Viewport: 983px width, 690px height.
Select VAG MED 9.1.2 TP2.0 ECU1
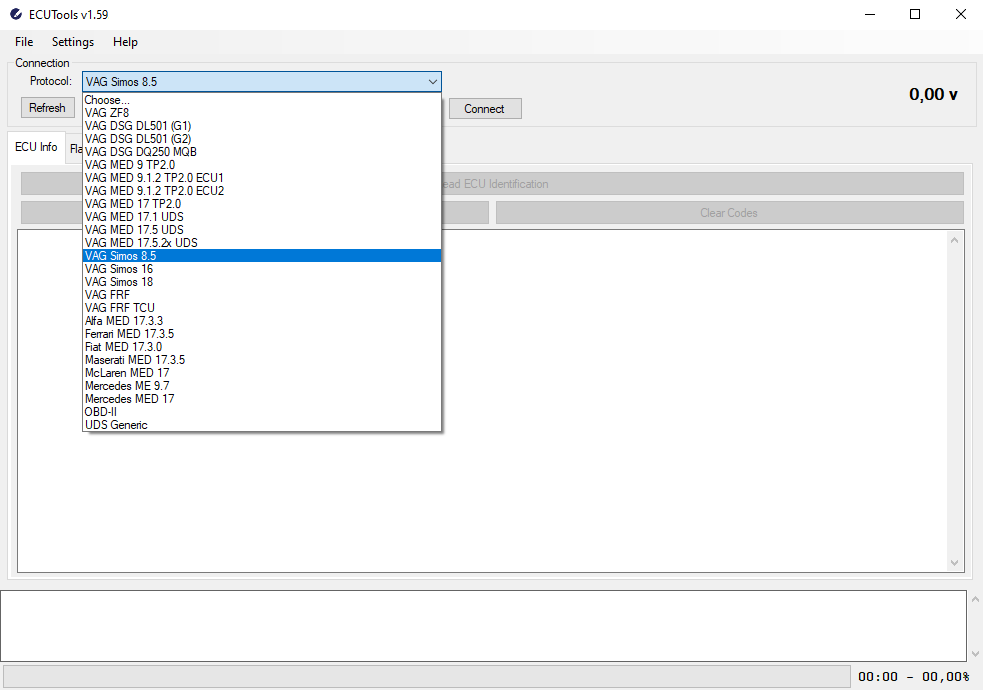(262, 178)
